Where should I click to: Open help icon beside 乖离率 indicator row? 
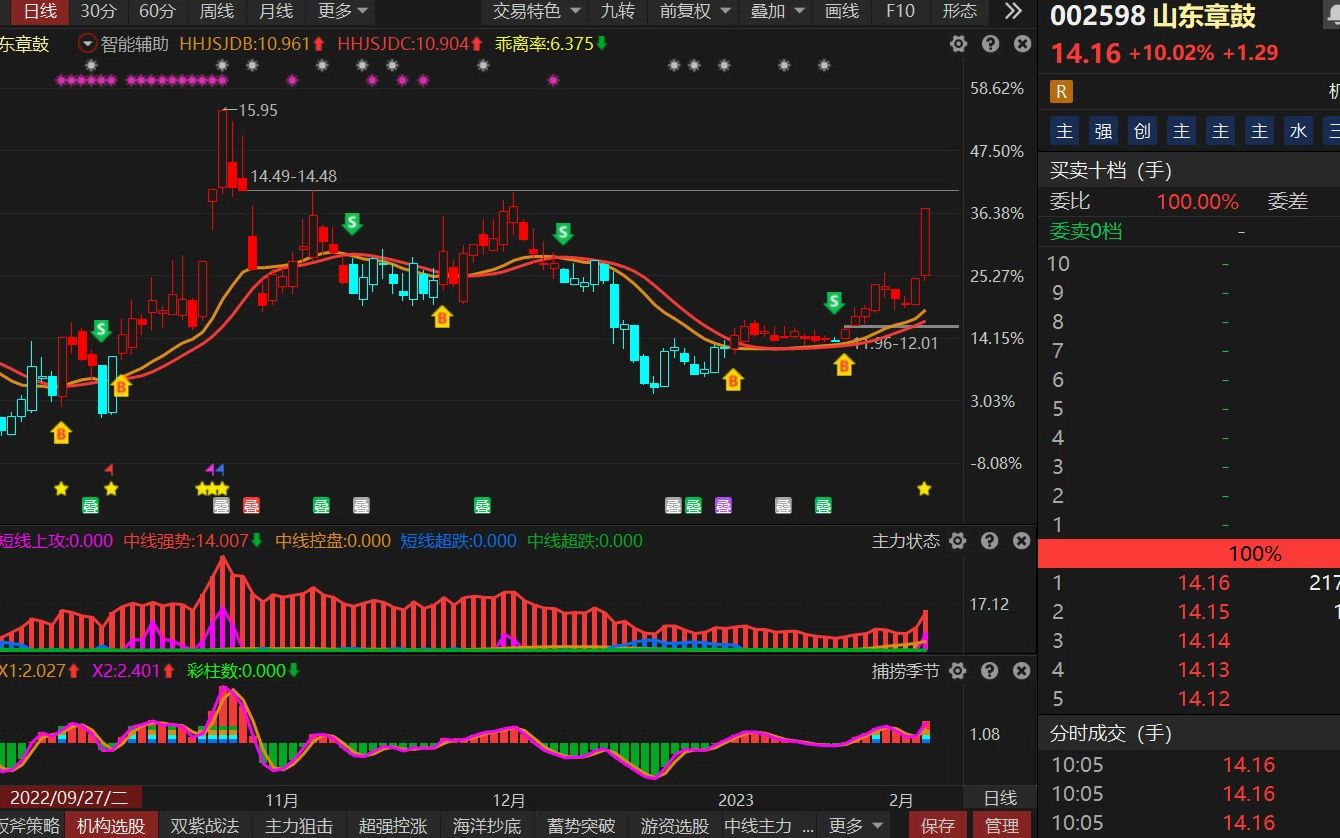point(990,44)
